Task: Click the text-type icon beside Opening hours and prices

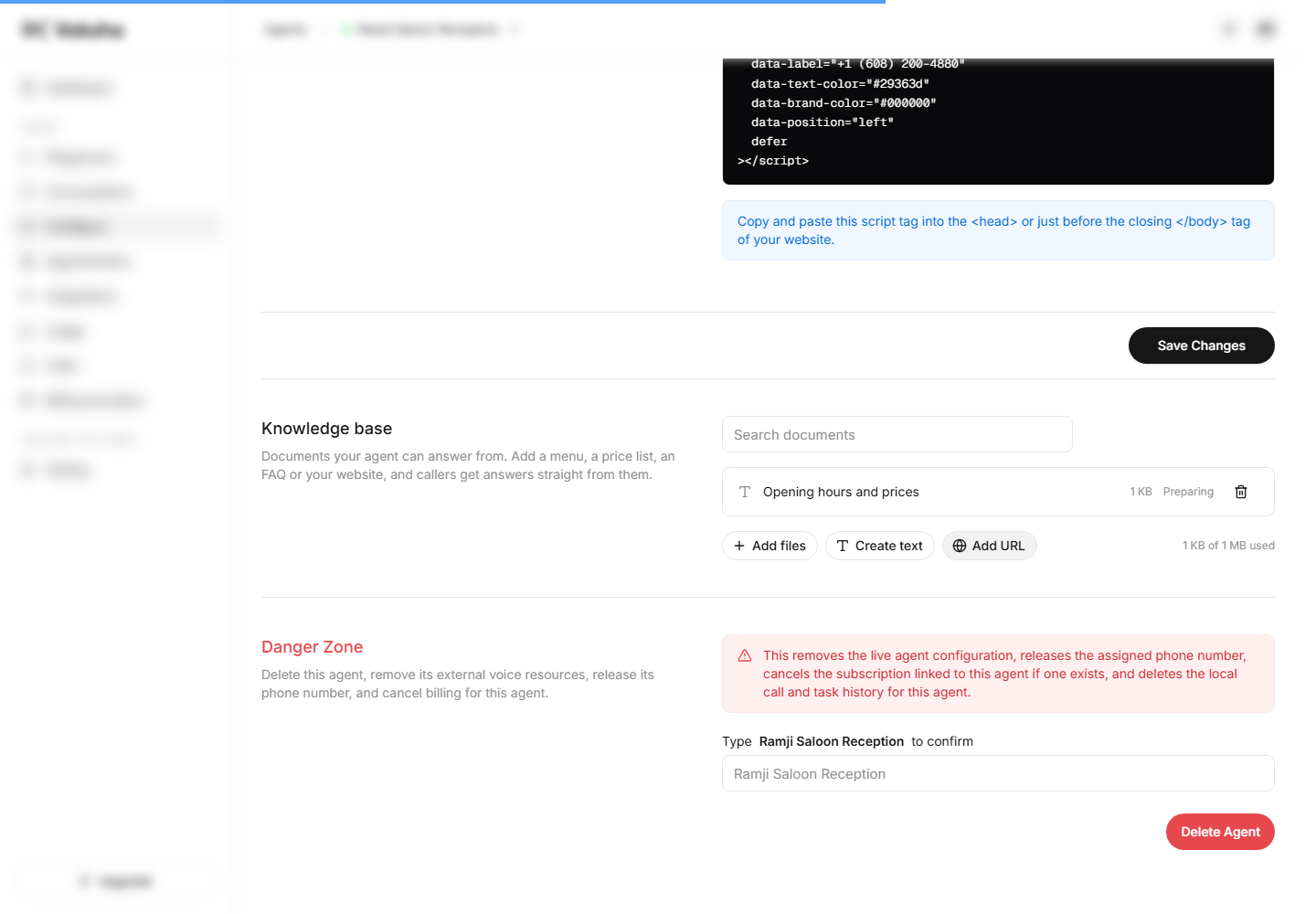Action: [x=745, y=492]
